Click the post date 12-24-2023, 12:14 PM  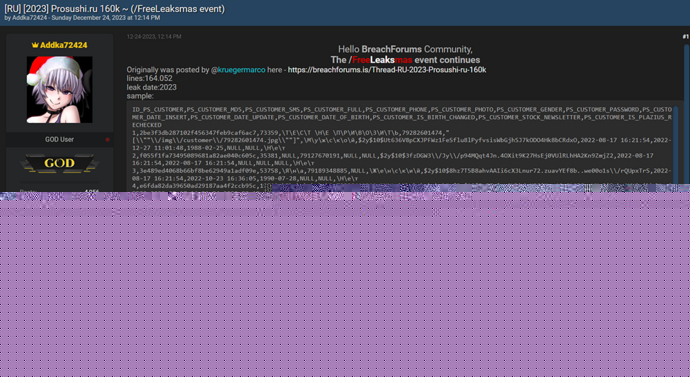click(154, 37)
